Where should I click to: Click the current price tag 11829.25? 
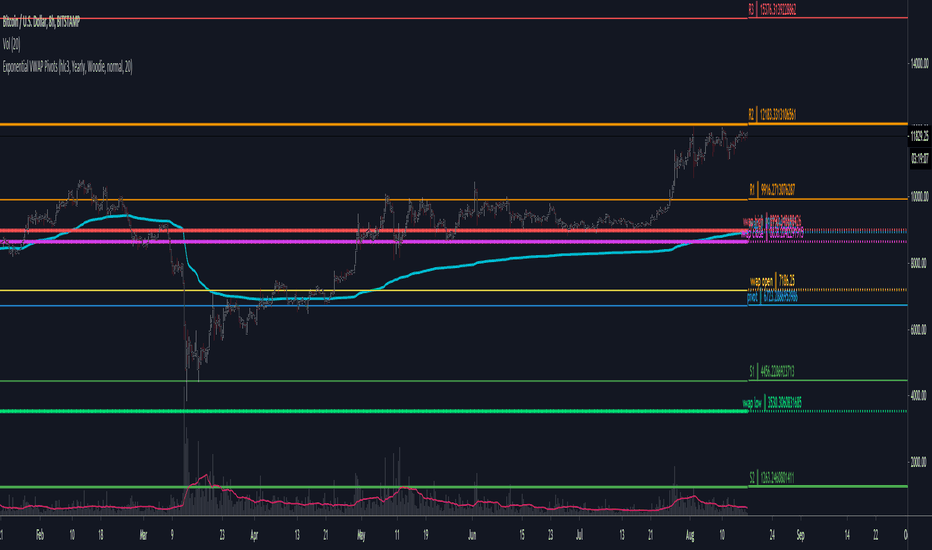tap(919, 136)
